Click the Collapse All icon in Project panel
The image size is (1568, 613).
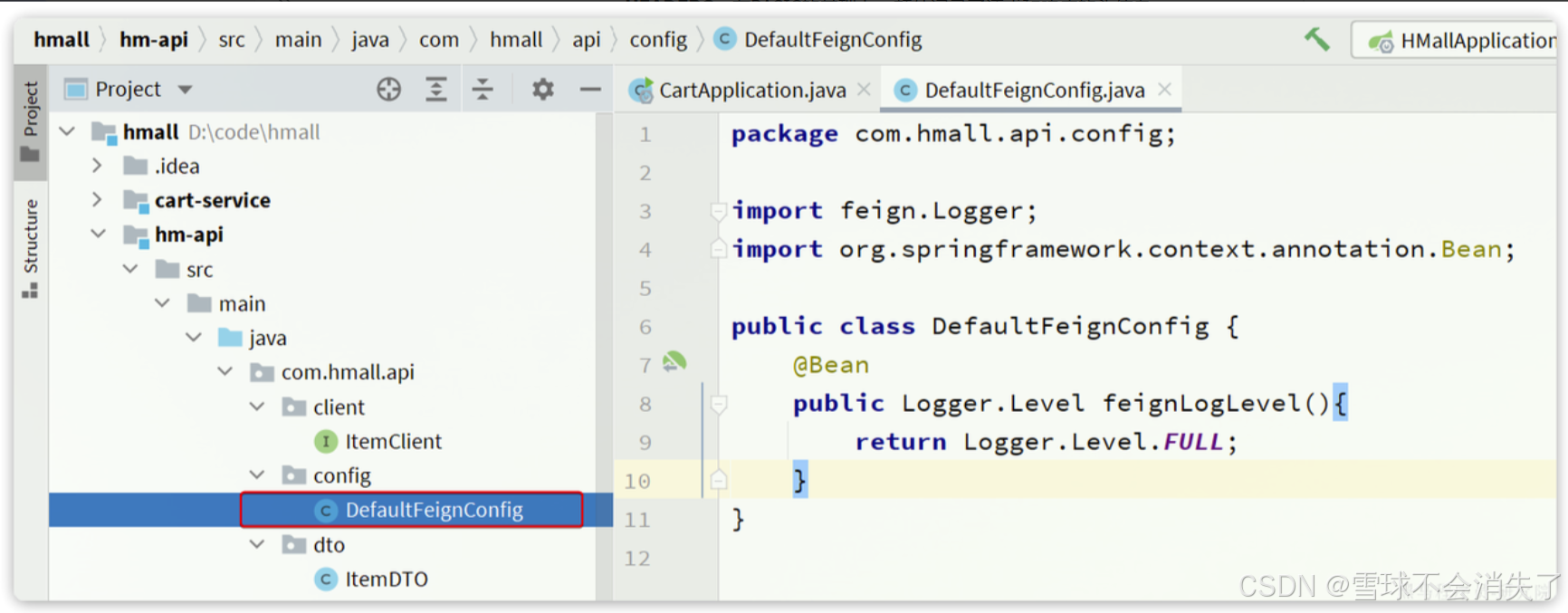coord(483,89)
